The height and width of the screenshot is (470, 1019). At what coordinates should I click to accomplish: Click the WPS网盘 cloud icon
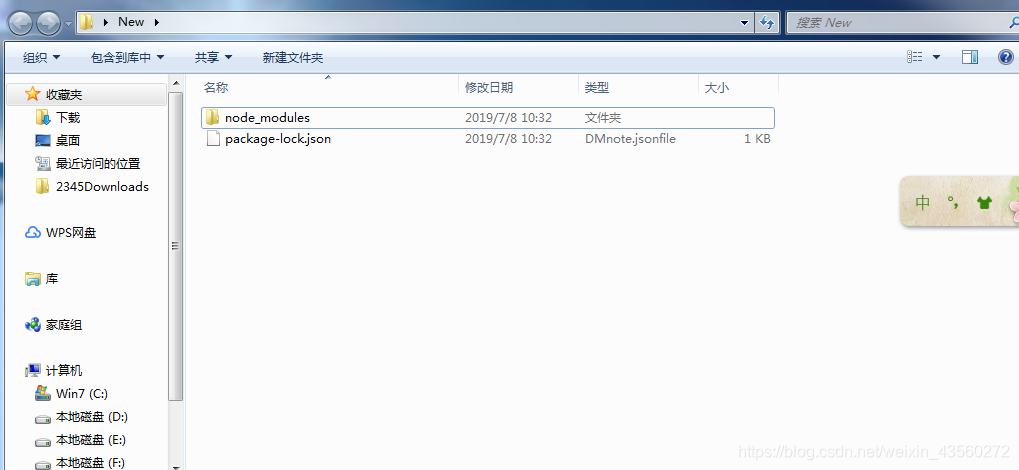click(32, 232)
